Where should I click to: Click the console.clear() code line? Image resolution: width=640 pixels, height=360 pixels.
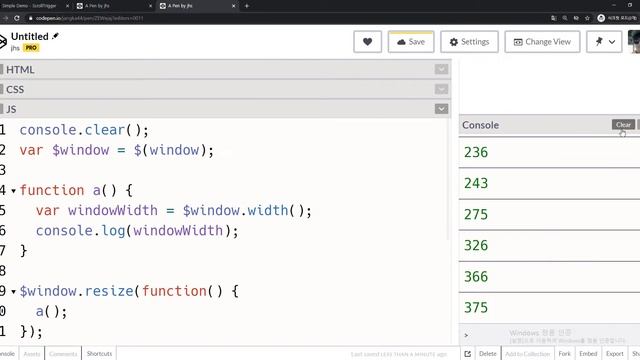click(84, 130)
